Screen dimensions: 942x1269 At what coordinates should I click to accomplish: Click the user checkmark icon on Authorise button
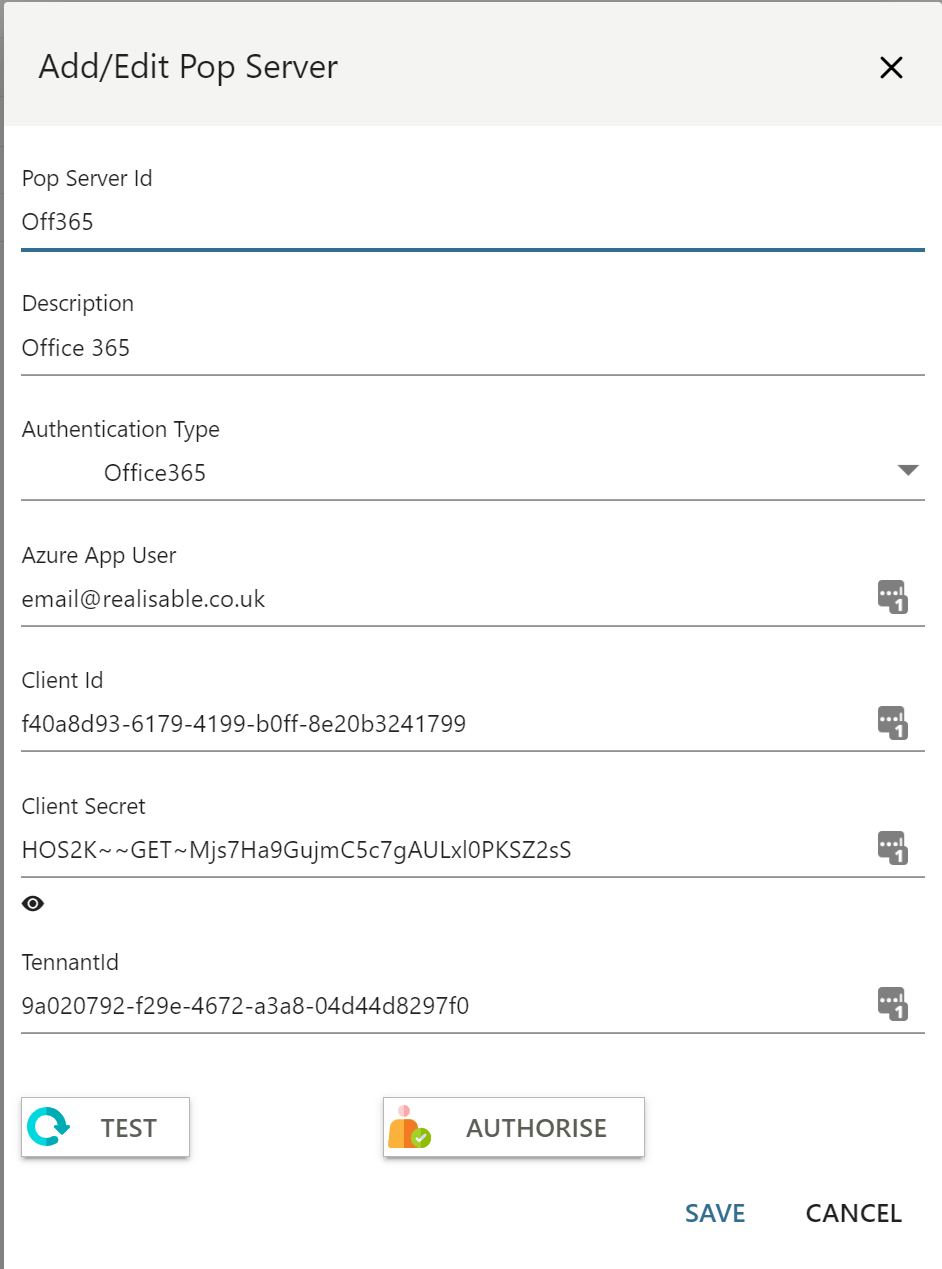click(x=409, y=1127)
